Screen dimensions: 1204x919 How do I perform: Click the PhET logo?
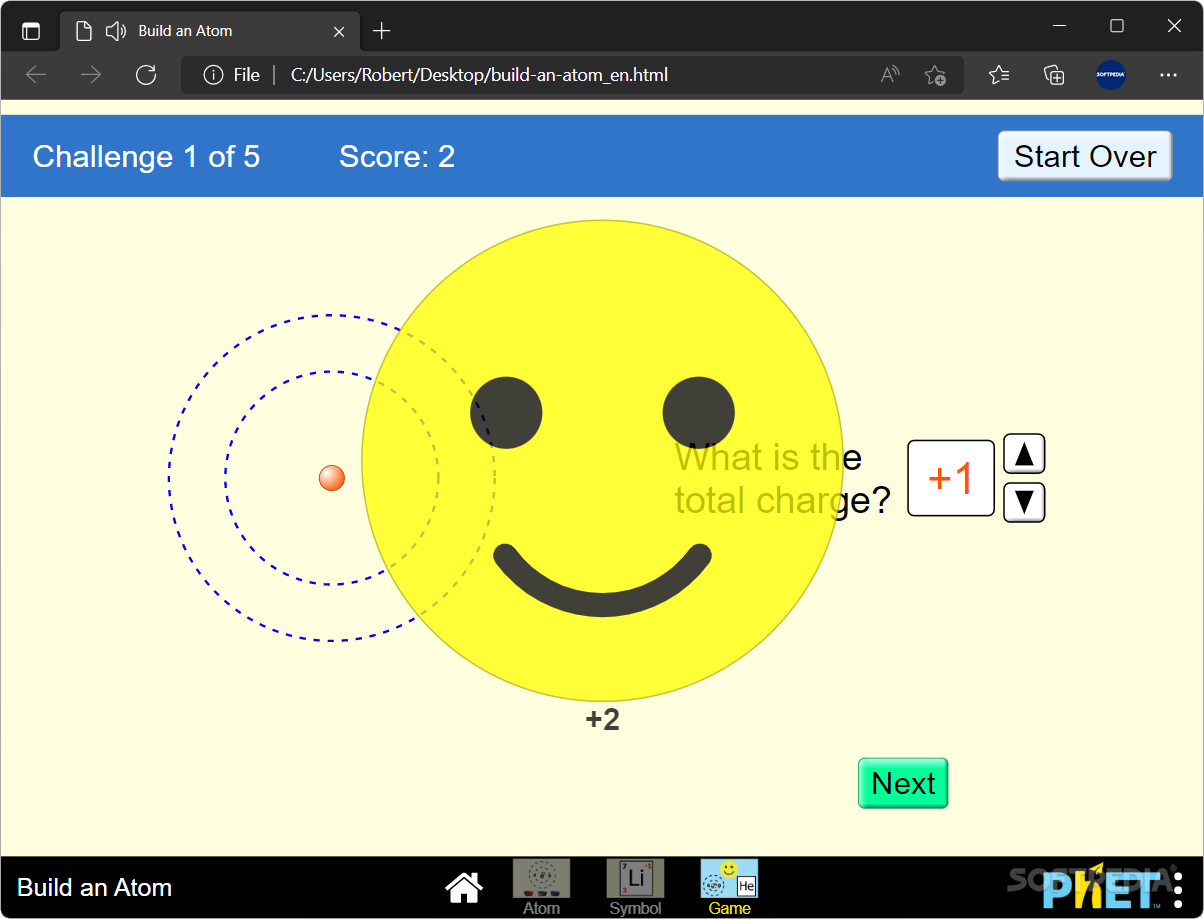pos(1100,887)
